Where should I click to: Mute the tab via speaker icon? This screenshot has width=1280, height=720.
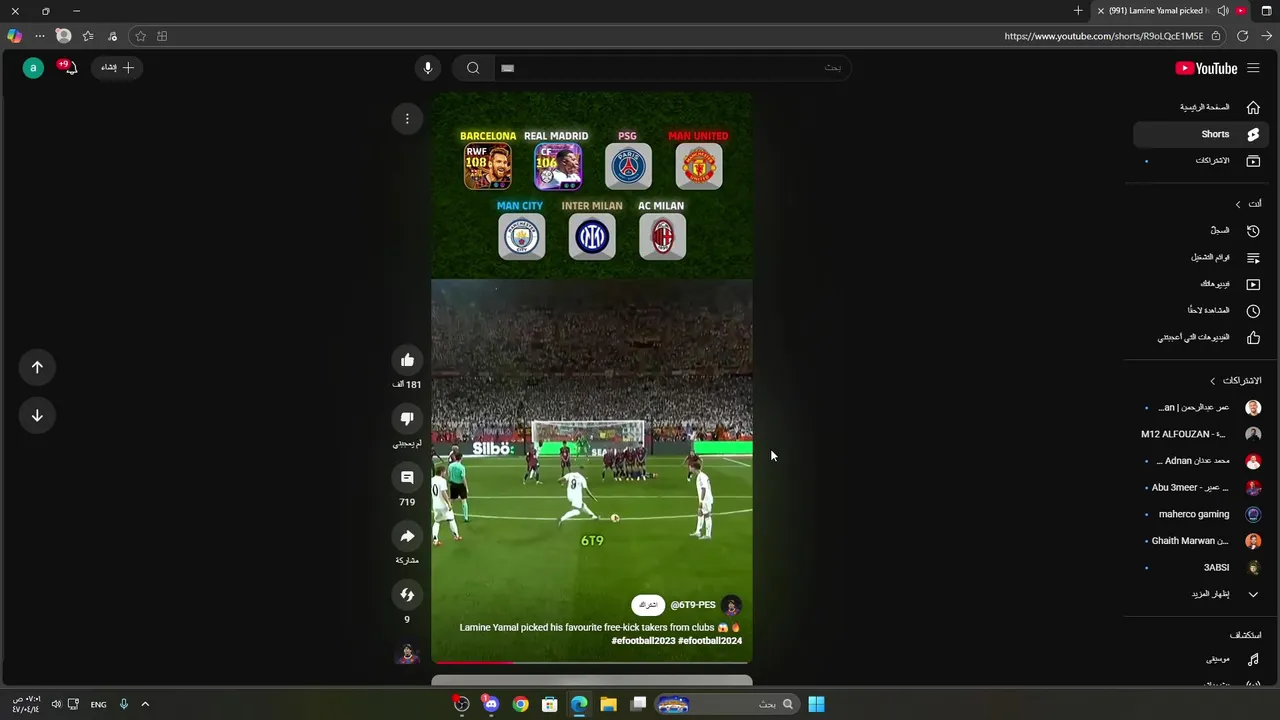(x=1223, y=11)
